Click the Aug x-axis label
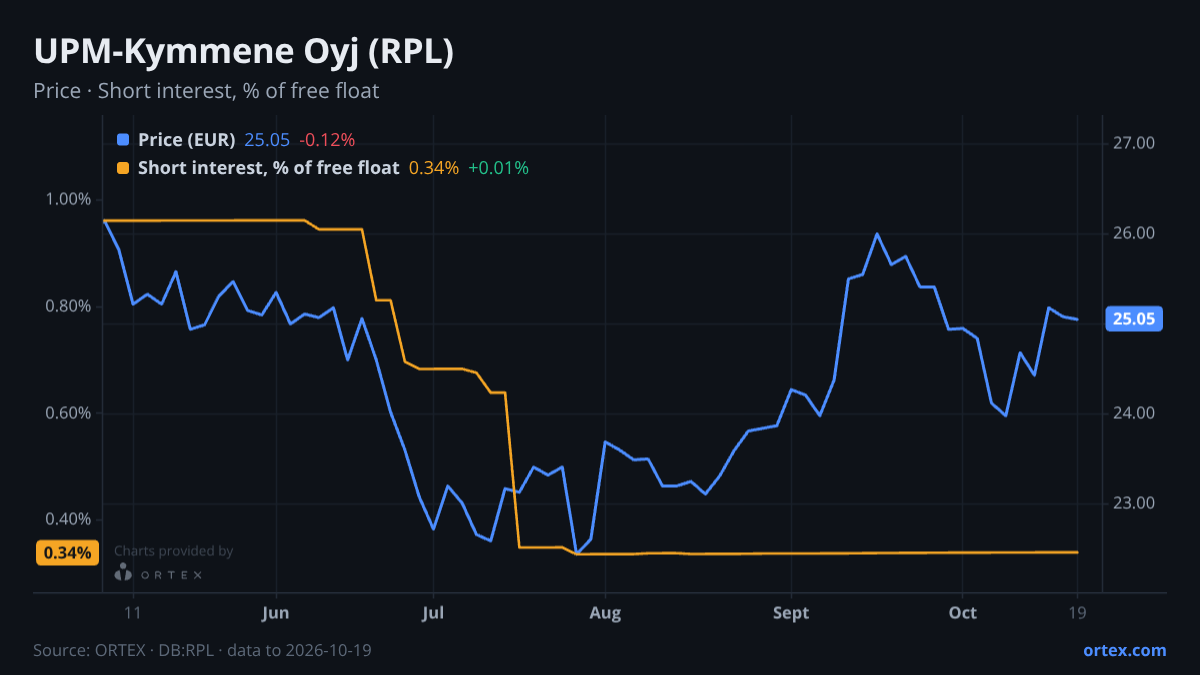1200x675 pixels. click(x=603, y=613)
